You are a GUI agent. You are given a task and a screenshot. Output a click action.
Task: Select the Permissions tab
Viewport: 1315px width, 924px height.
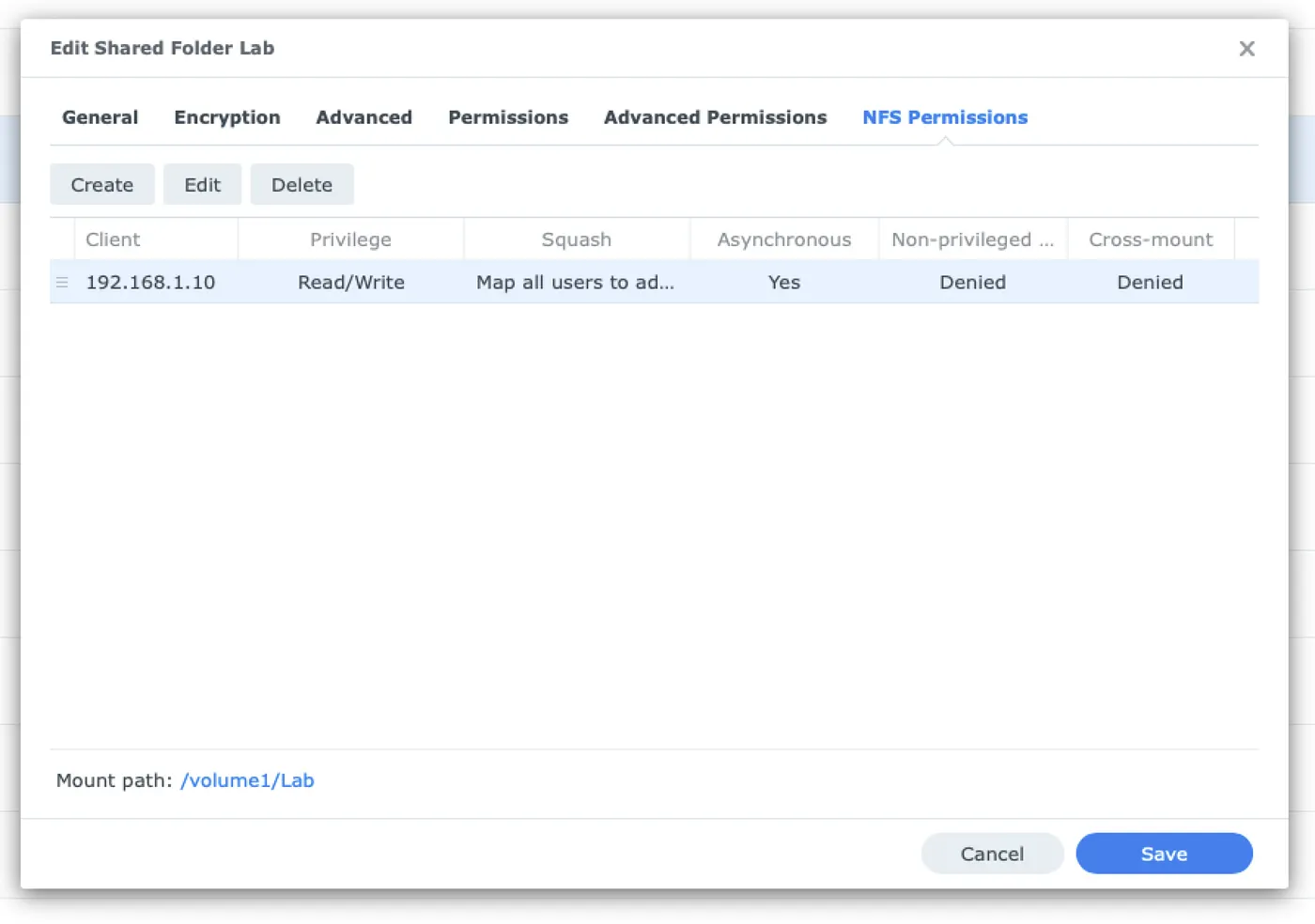(x=508, y=117)
